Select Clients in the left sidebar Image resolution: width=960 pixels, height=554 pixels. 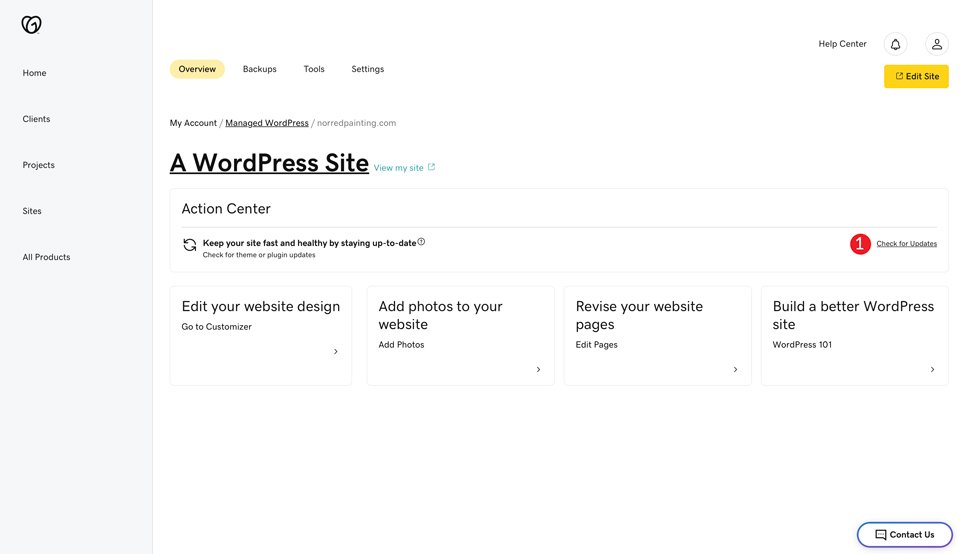[x=36, y=119]
